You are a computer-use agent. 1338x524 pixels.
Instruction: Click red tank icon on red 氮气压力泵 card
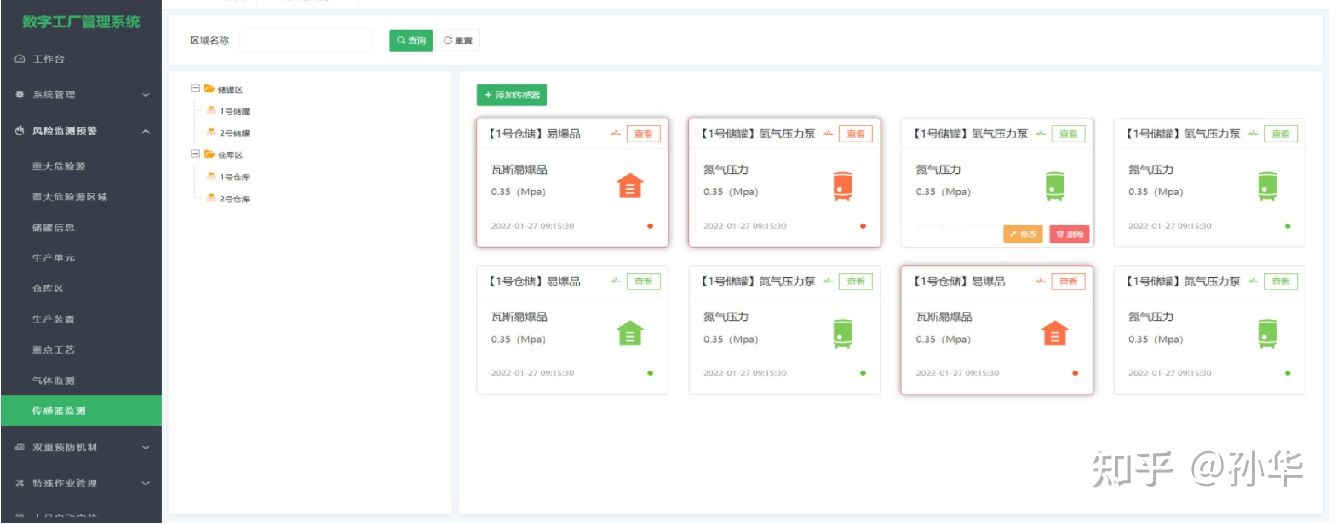click(842, 186)
